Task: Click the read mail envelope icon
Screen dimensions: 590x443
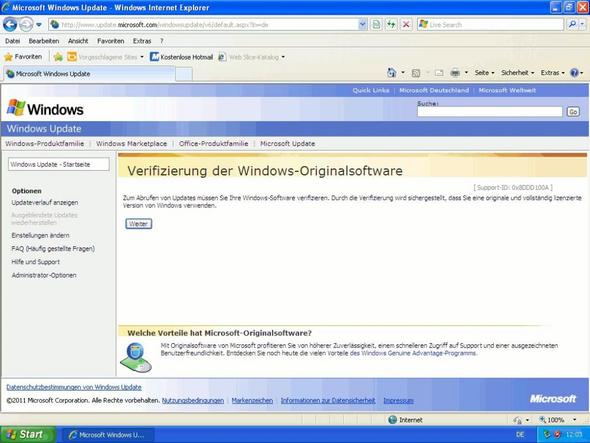Action: click(439, 73)
